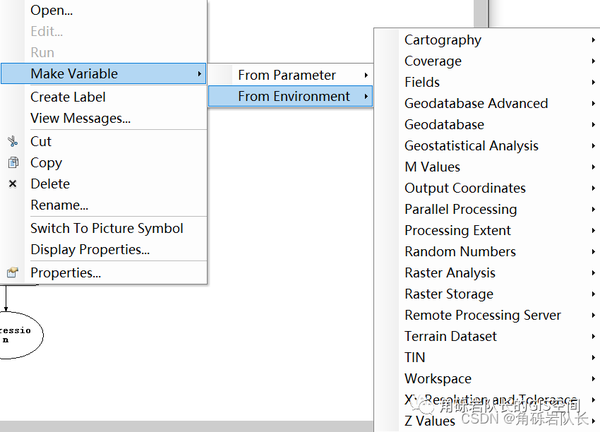Choose Rename... from context menu
600x432 pixels.
coord(59,205)
